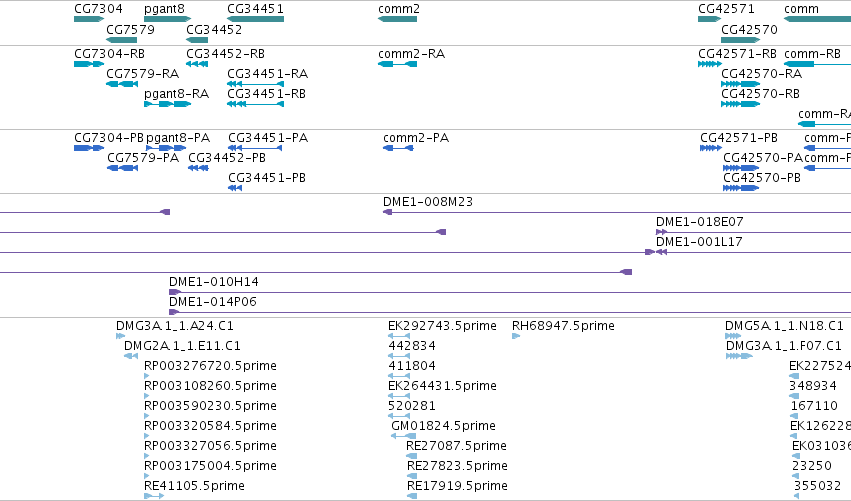Click the 520281 EST feature
This screenshot has height=501, width=851.
399,416
